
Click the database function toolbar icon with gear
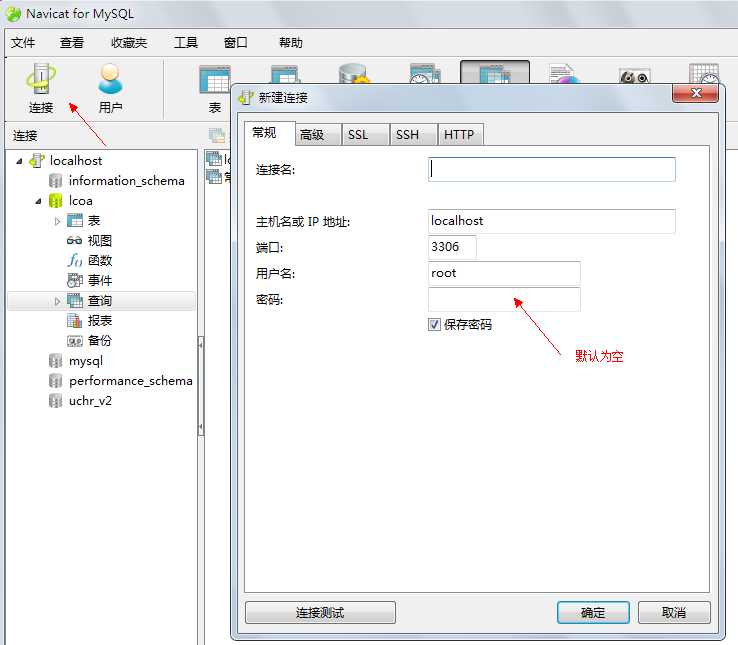[x=354, y=73]
